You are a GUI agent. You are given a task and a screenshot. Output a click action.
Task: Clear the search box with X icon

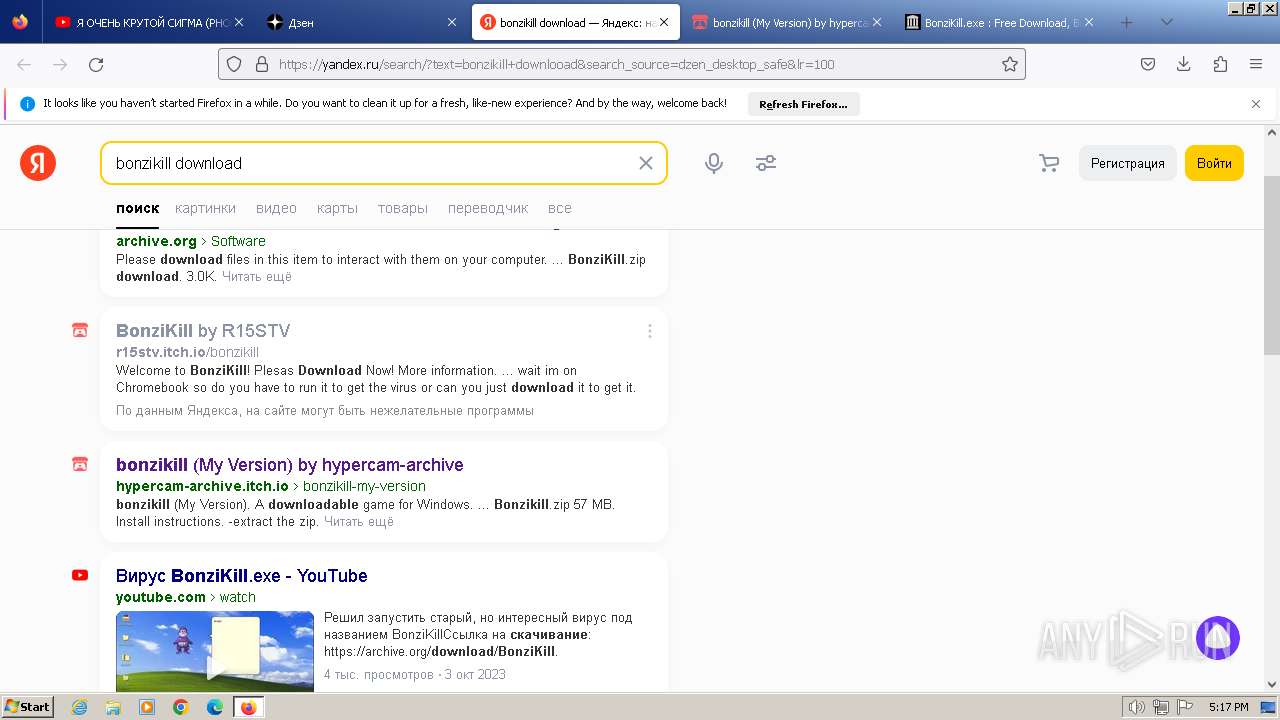click(x=646, y=163)
